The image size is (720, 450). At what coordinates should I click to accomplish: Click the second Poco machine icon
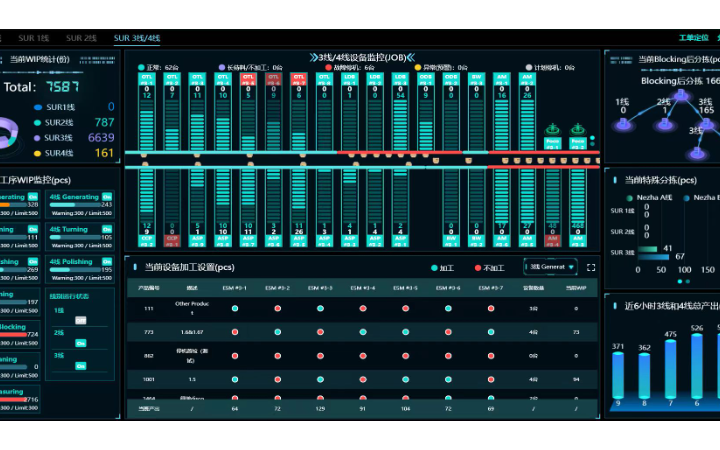tap(578, 136)
